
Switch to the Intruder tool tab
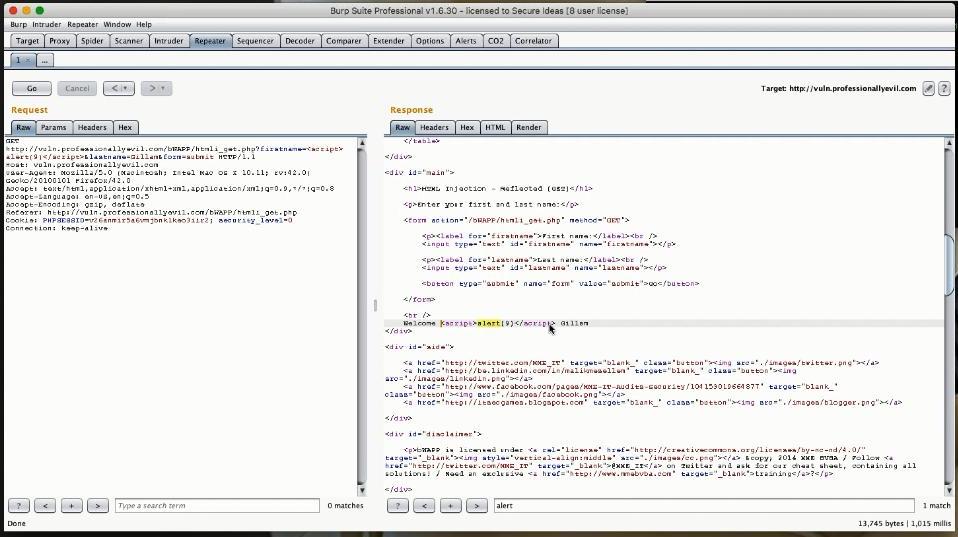pyautogui.click(x=168, y=41)
